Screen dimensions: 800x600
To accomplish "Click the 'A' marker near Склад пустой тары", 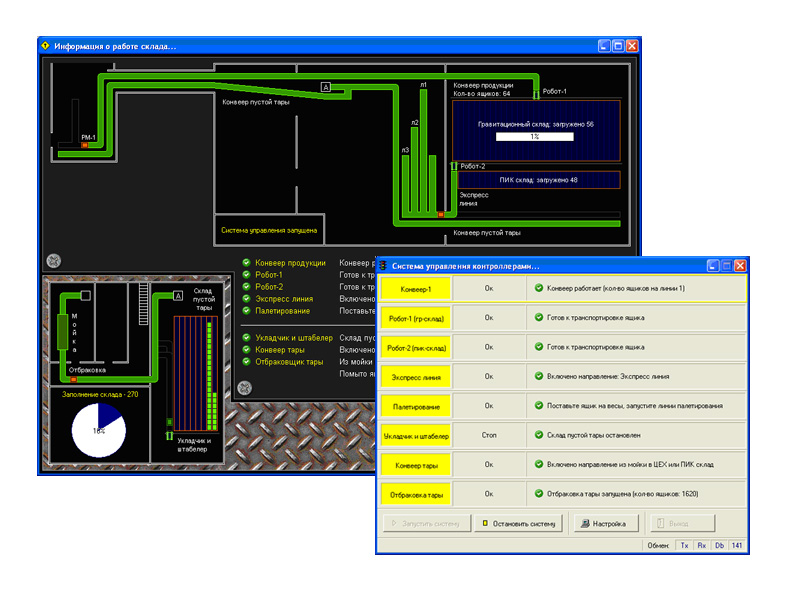I will point(178,296).
